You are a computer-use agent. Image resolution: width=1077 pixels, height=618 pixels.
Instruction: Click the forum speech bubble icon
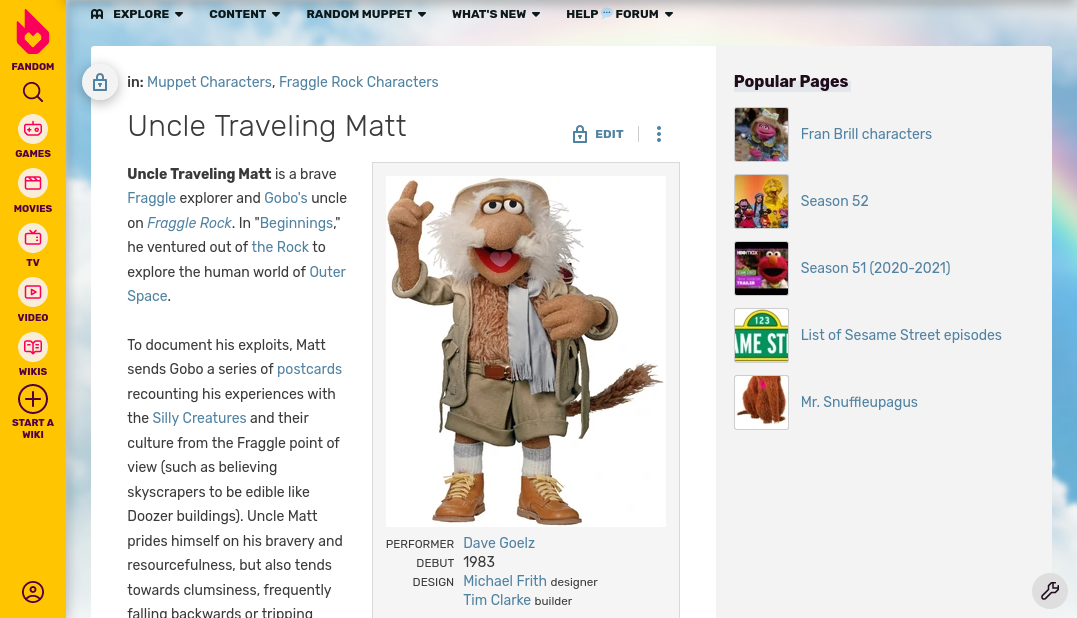point(606,12)
